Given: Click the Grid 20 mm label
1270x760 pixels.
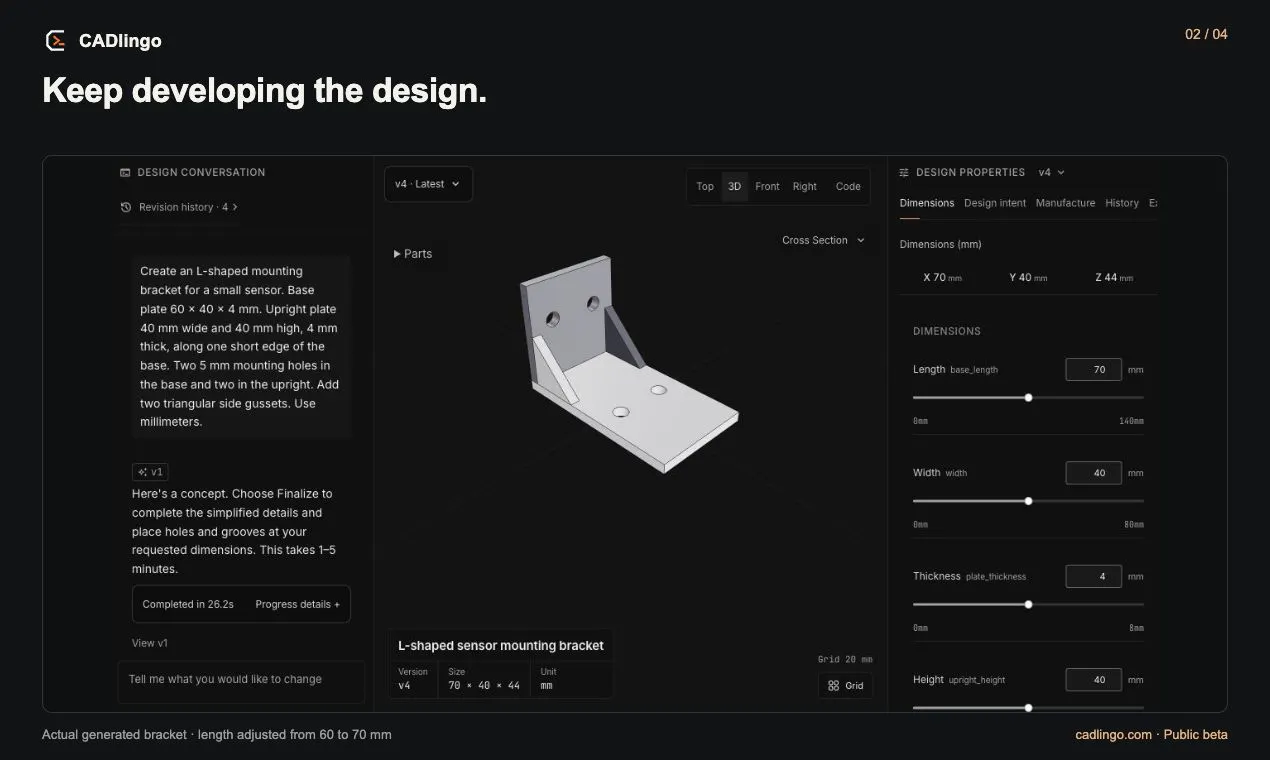Looking at the screenshot, I should [x=845, y=659].
